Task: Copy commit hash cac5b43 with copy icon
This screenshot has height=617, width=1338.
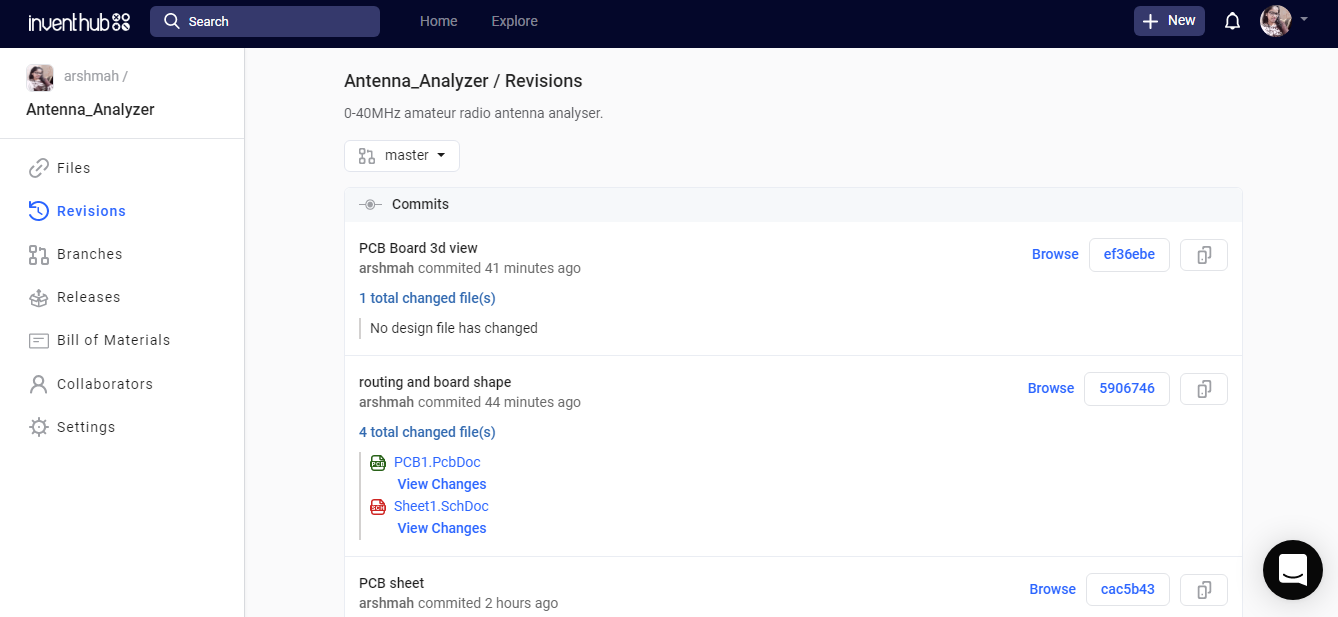Action: pos(1204,590)
